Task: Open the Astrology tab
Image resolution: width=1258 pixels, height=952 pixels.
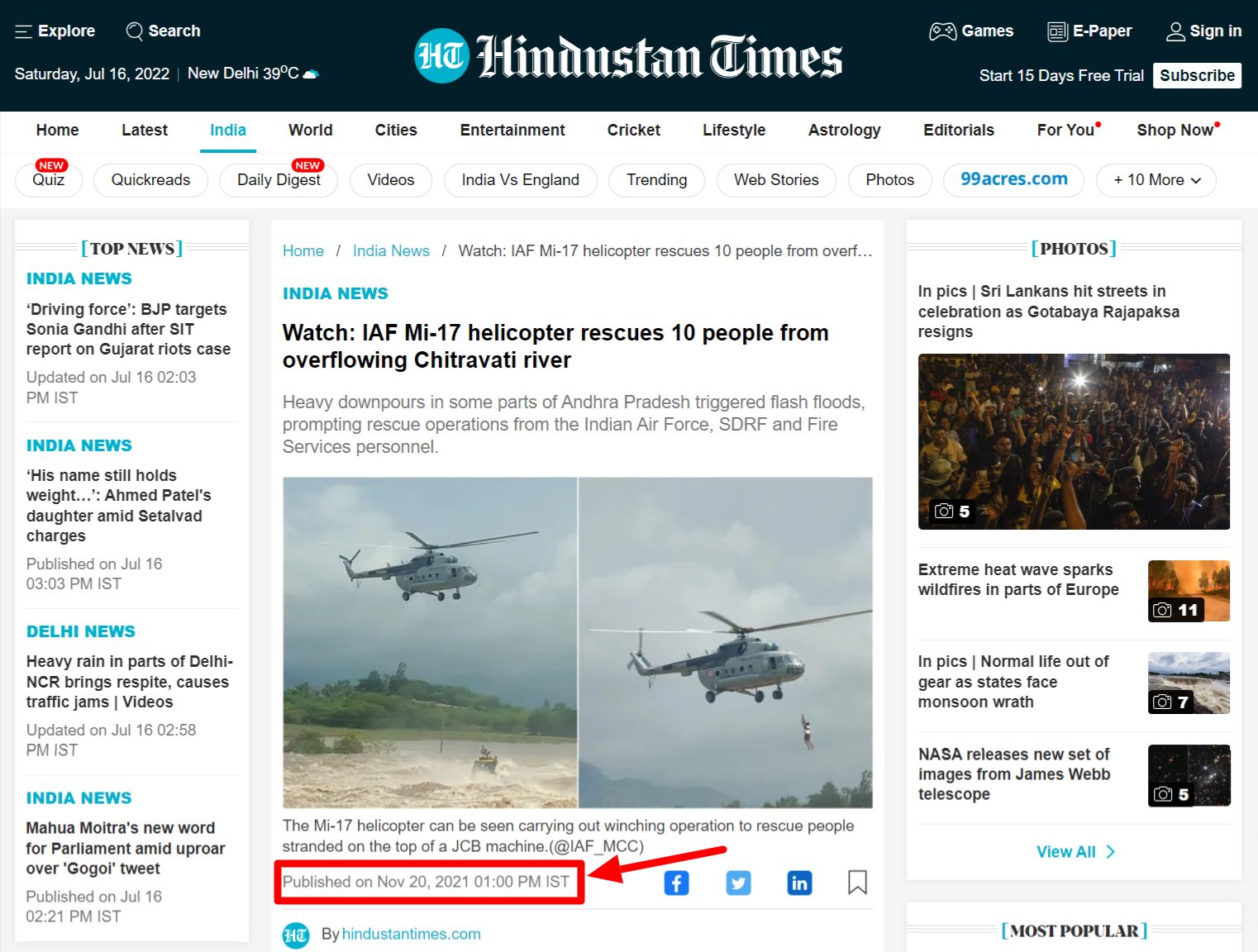Action: click(845, 130)
